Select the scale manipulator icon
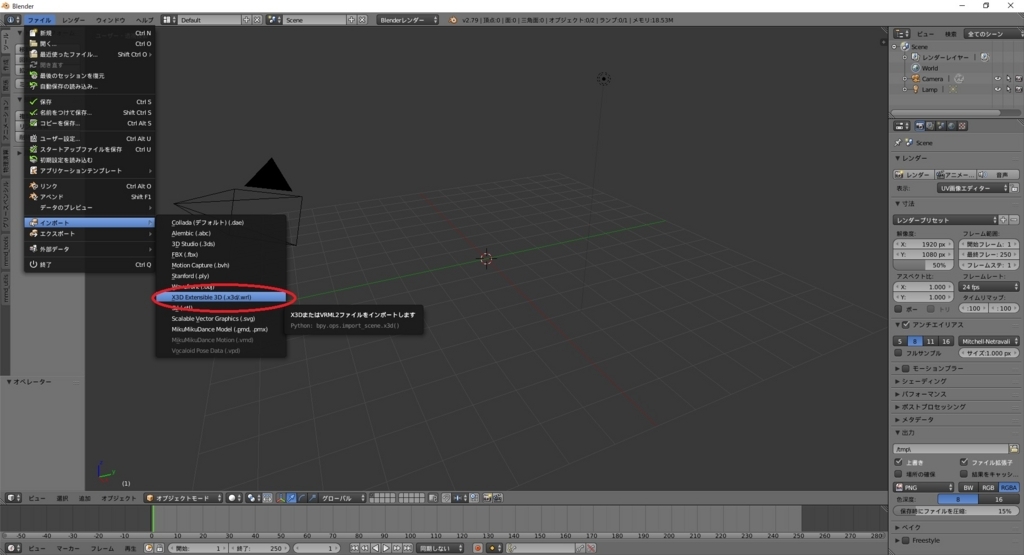The height and width of the screenshot is (555, 1024). [x=313, y=498]
